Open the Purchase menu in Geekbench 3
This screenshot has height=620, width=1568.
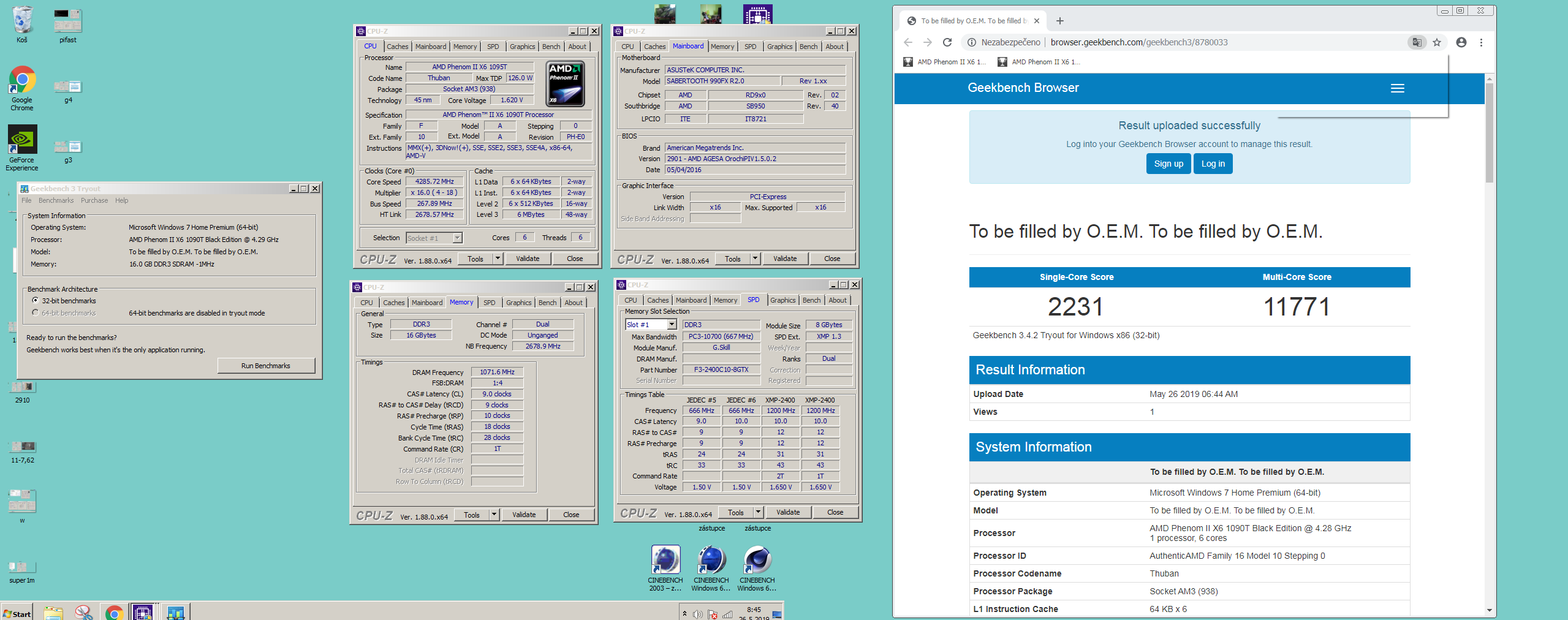coord(94,200)
